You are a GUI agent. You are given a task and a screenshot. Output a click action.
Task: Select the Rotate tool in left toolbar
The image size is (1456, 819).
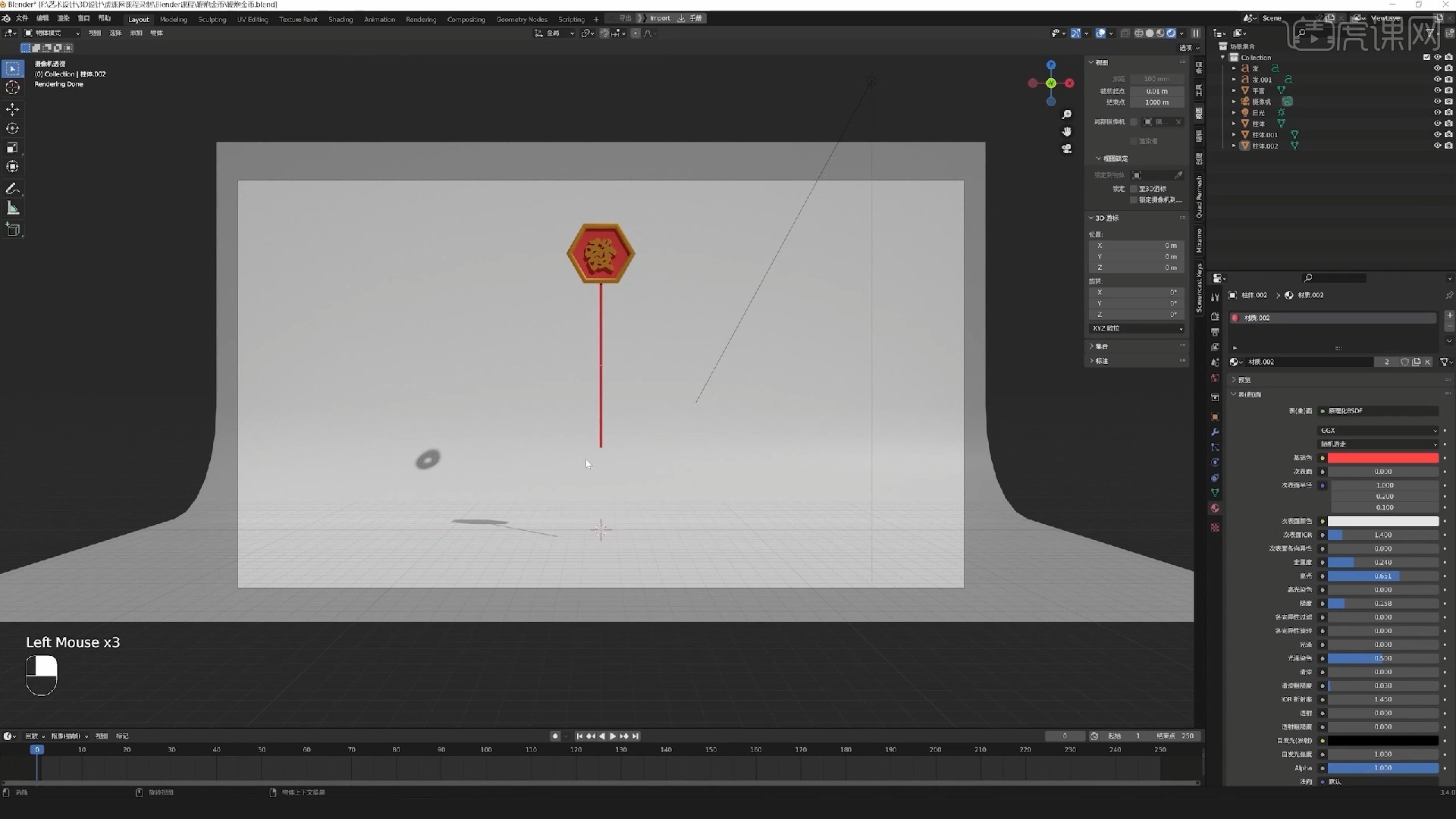pyautogui.click(x=12, y=129)
